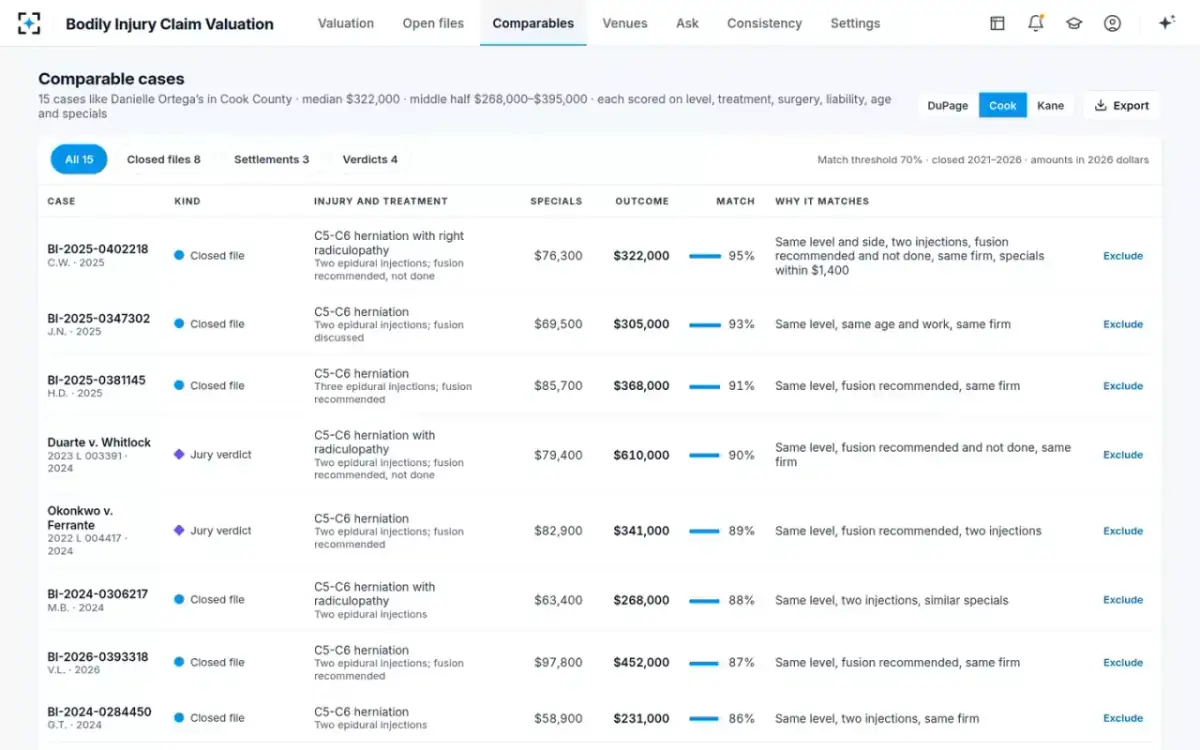Click the closed file dot for BI-2026-0393318
This screenshot has height=750, width=1200.
(179, 662)
